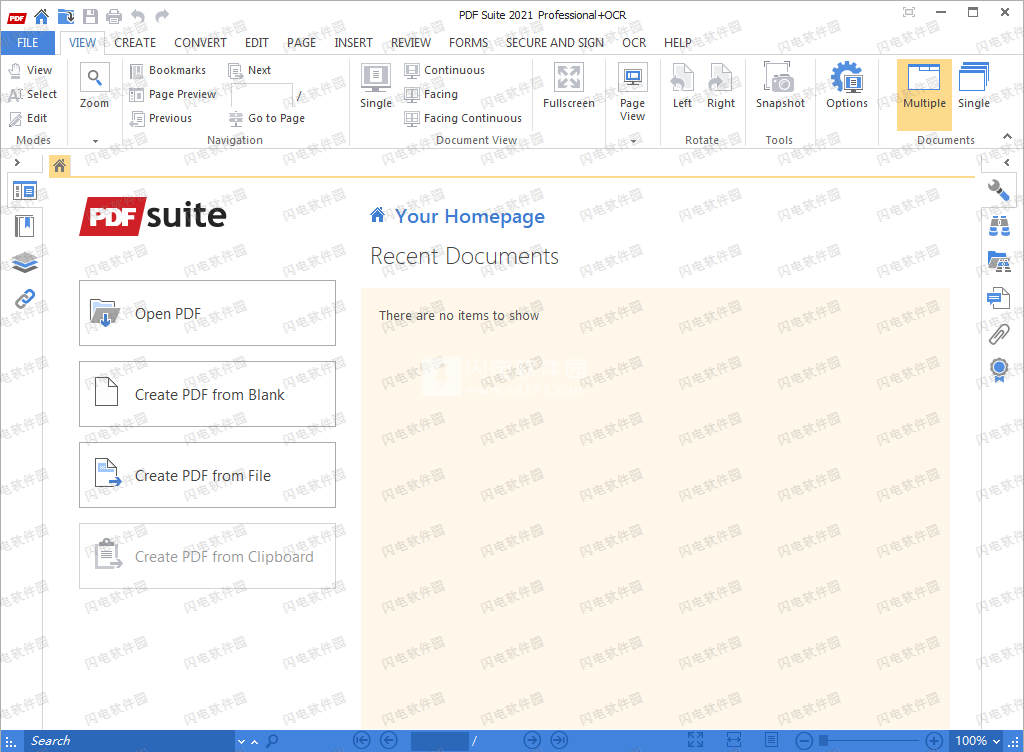Open the links sidebar icon

pos(25,299)
